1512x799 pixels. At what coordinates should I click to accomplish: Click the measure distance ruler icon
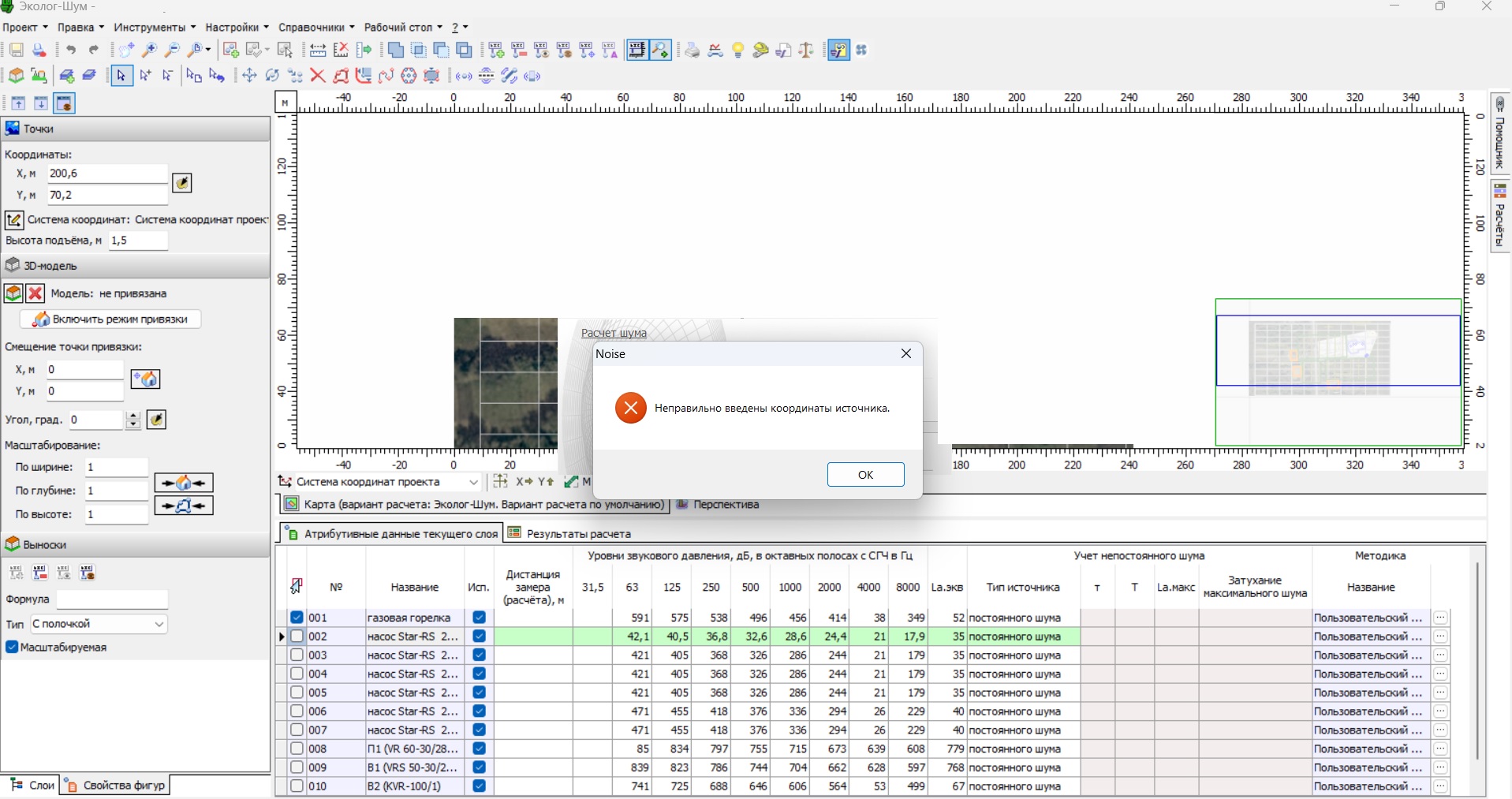(318, 50)
